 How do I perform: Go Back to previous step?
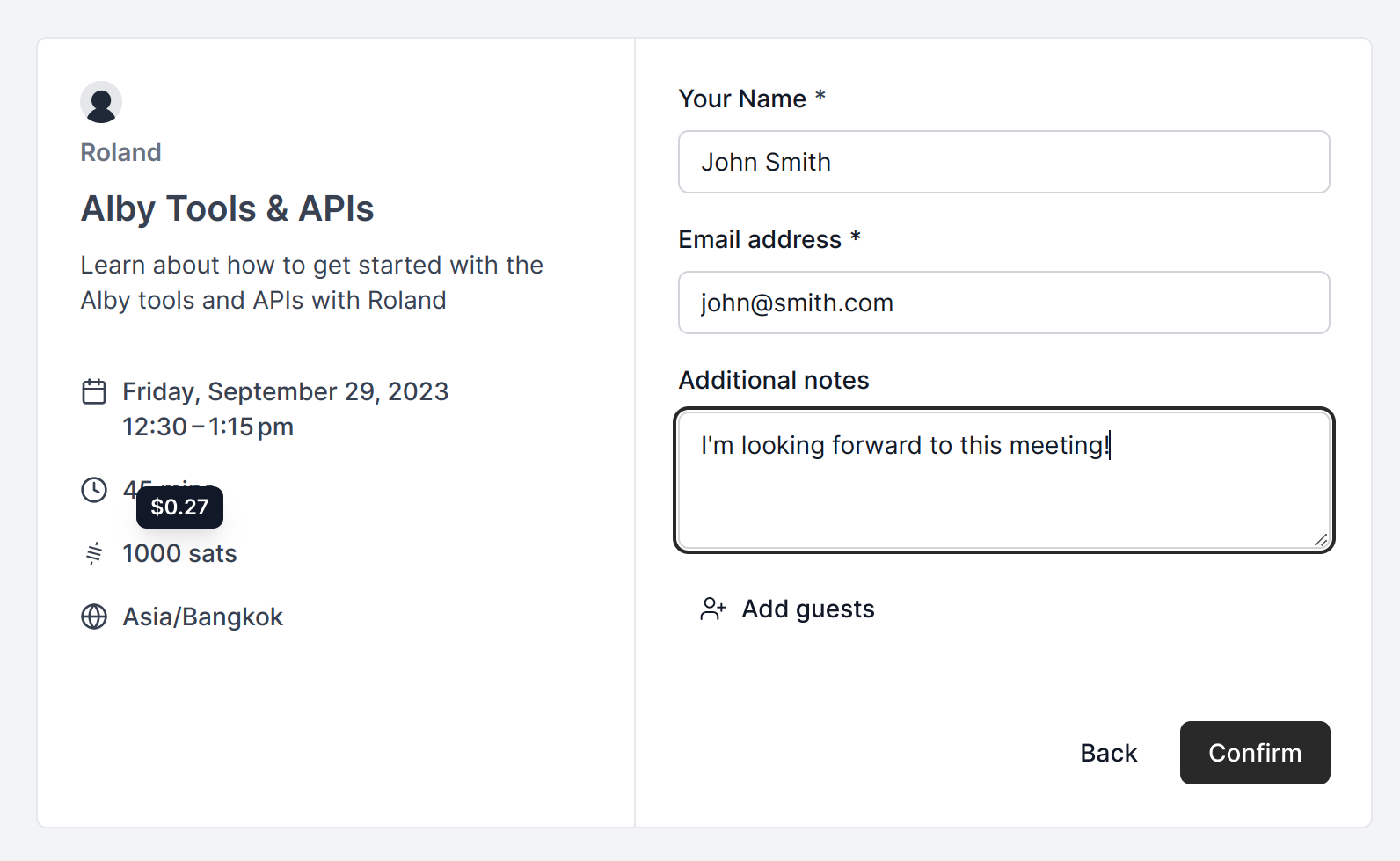tap(1108, 753)
